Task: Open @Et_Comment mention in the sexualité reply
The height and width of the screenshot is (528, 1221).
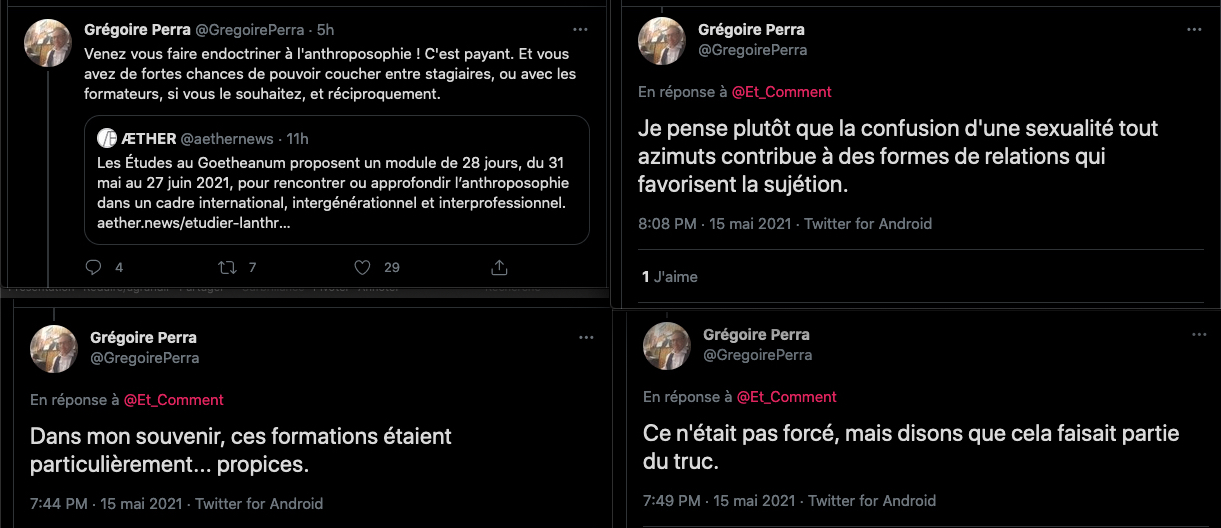Action: 781,92
